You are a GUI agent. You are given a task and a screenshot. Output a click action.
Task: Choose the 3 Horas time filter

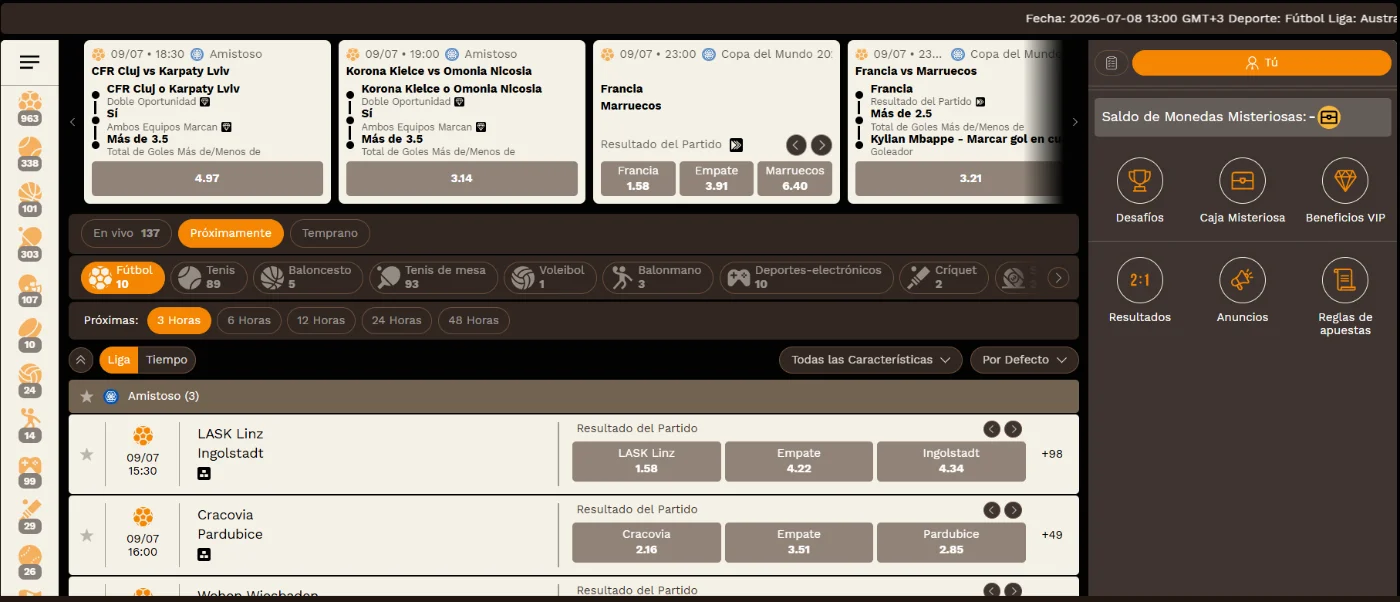click(179, 321)
